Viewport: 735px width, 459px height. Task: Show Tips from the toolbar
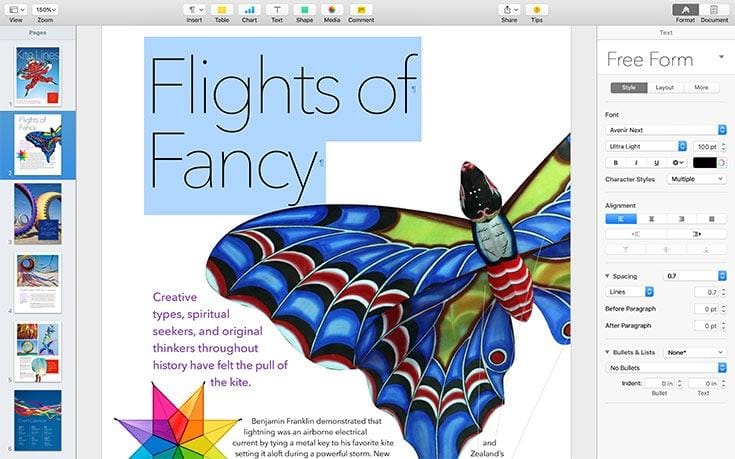coord(537,10)
